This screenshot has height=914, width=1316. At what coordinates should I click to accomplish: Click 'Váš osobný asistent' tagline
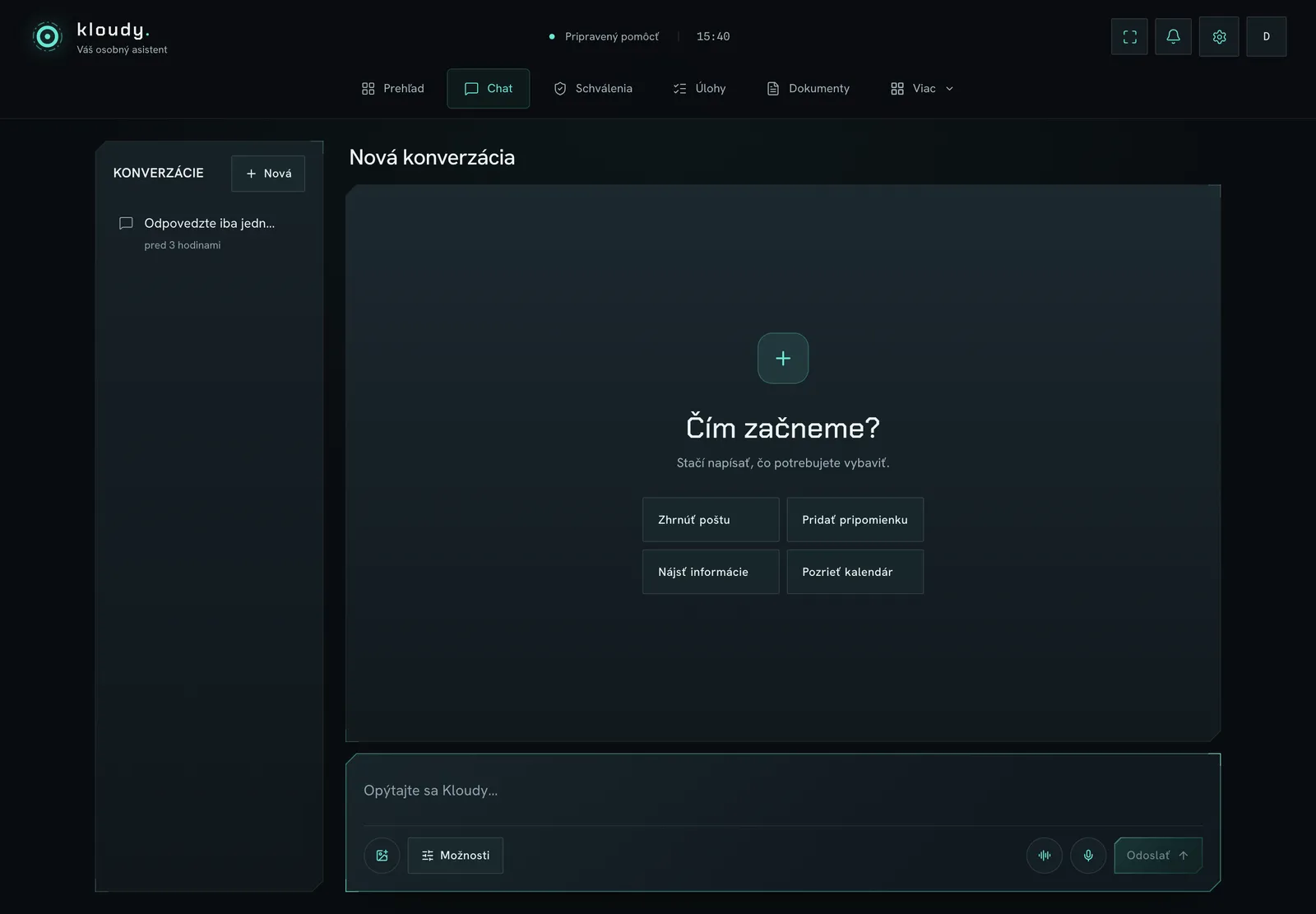point(122,49)
